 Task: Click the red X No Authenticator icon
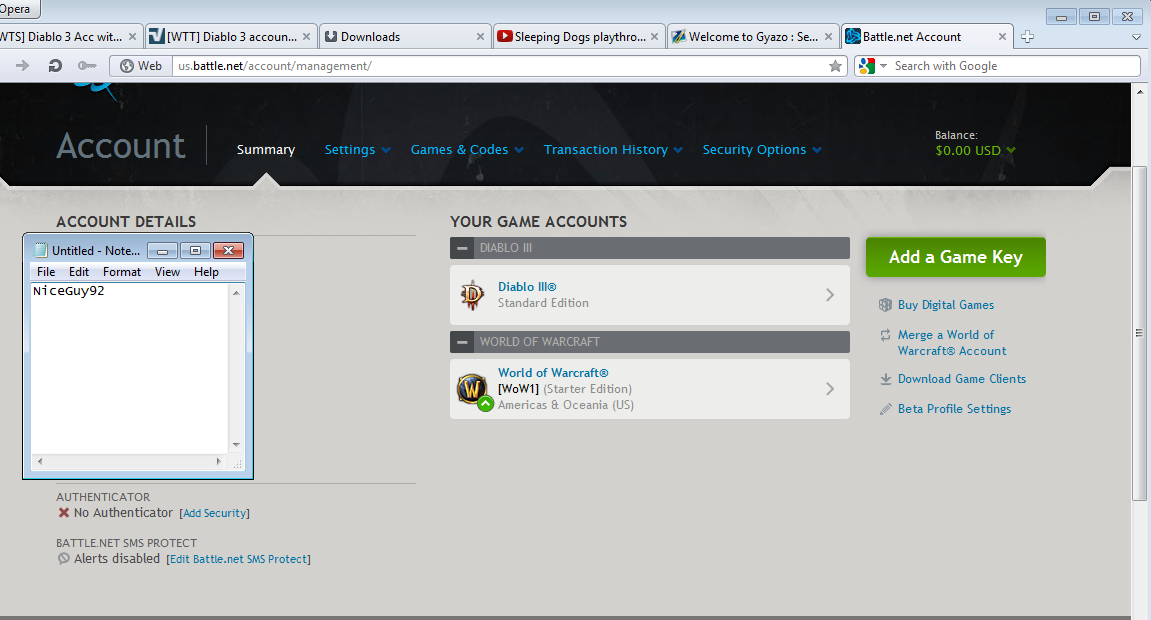click(64, 513)
